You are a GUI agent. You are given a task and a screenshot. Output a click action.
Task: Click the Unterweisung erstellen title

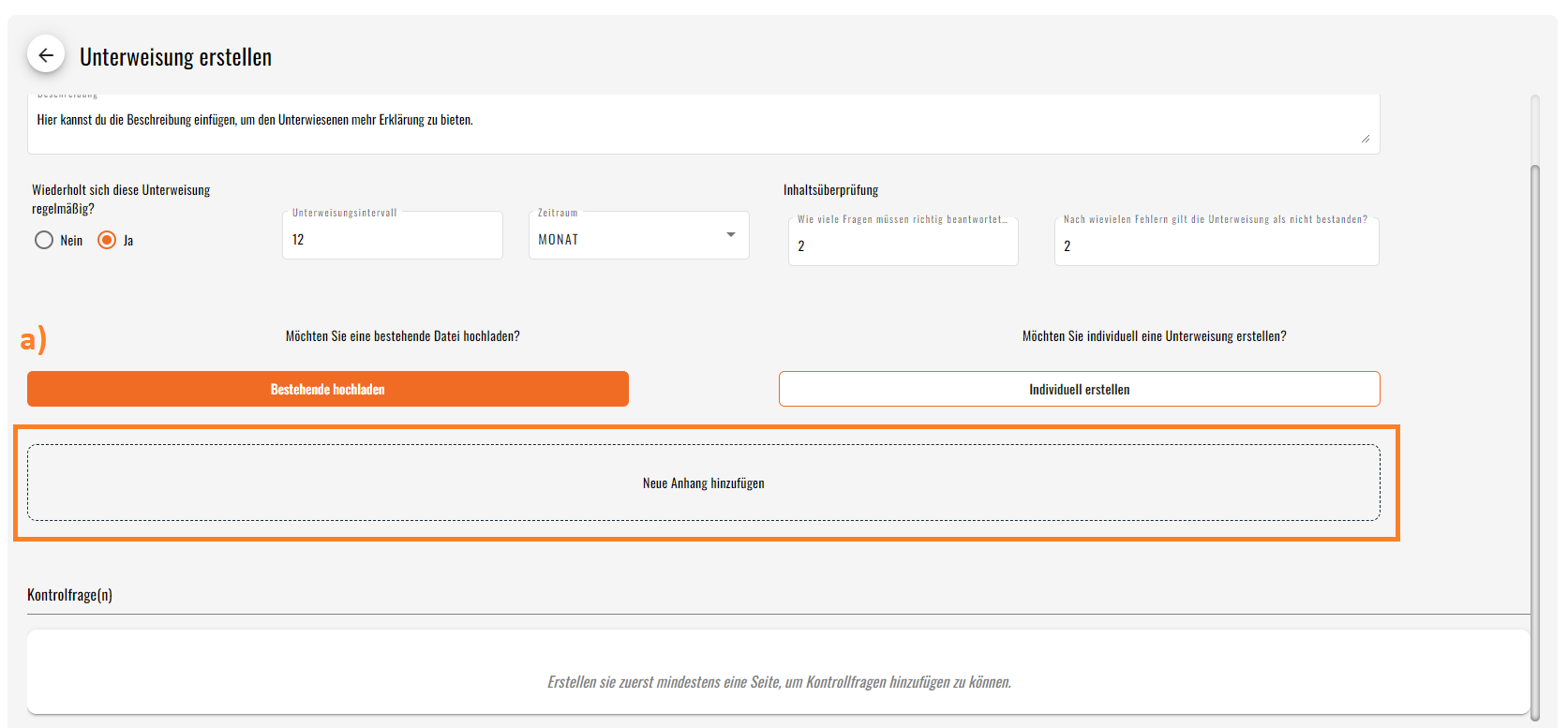tap(175, 57)
